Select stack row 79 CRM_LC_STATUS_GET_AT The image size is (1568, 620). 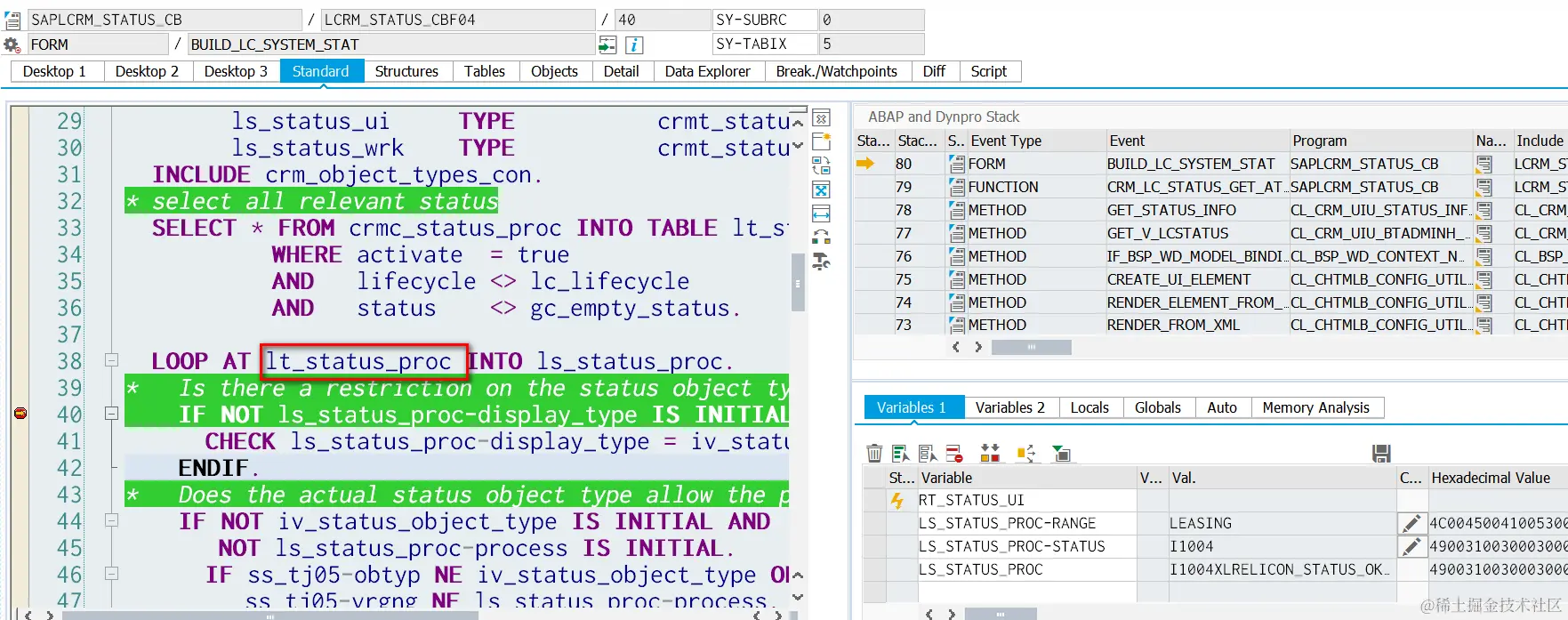(x=1210, y=187)
